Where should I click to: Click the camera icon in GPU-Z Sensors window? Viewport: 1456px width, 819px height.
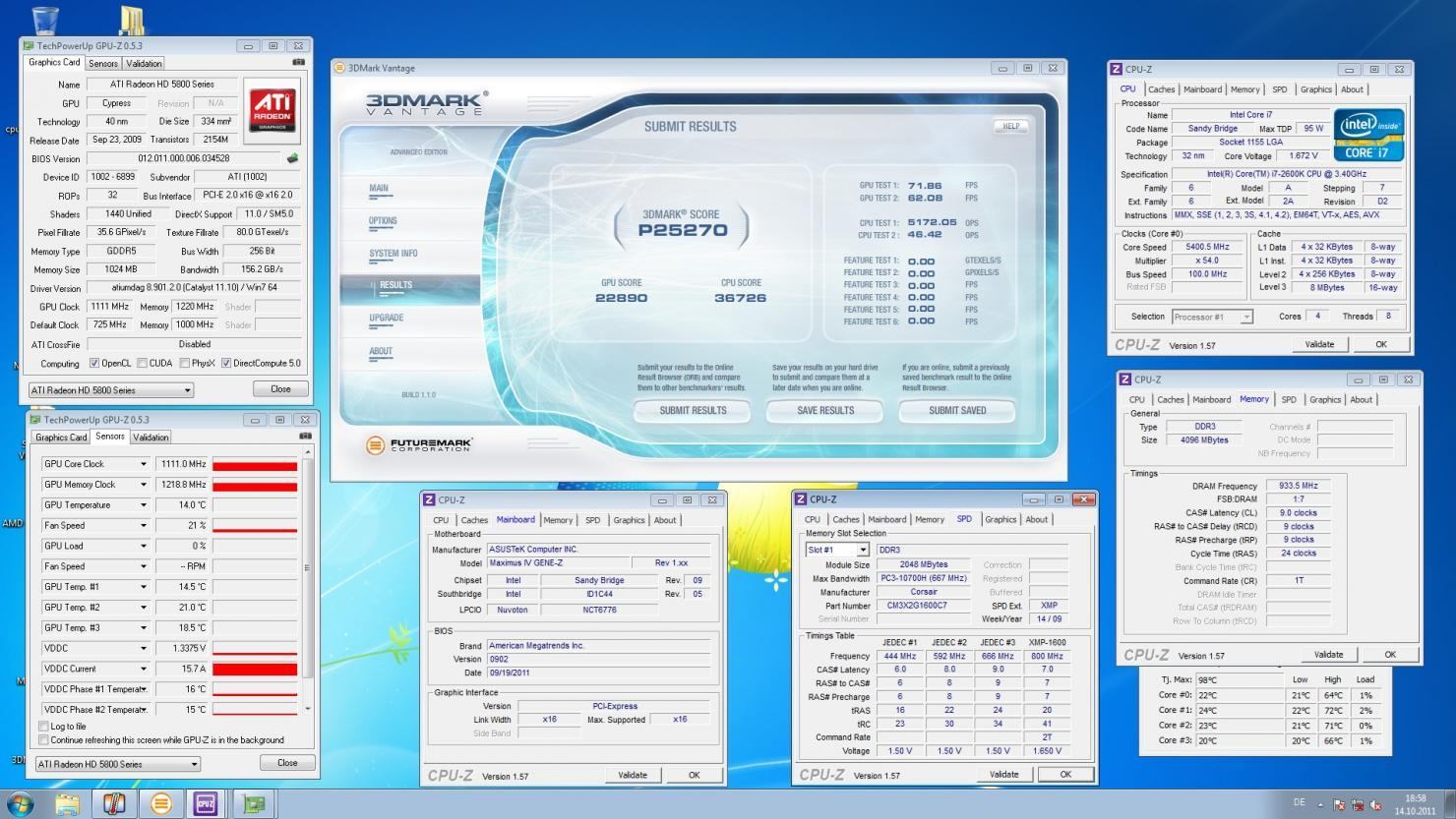[305, 436]
